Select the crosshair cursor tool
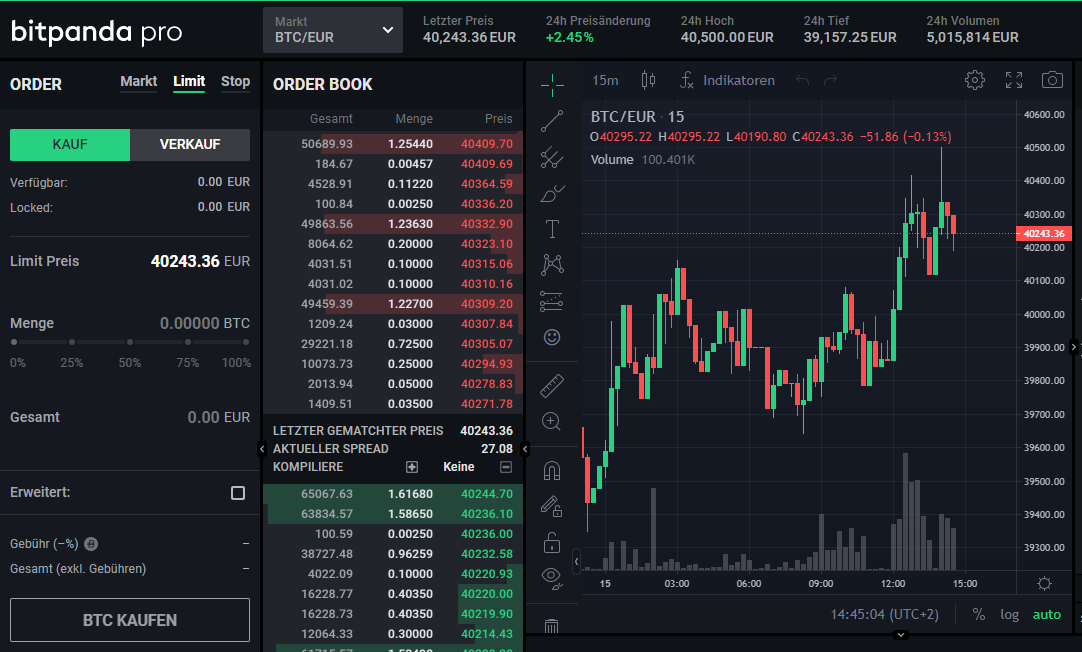 552,85
